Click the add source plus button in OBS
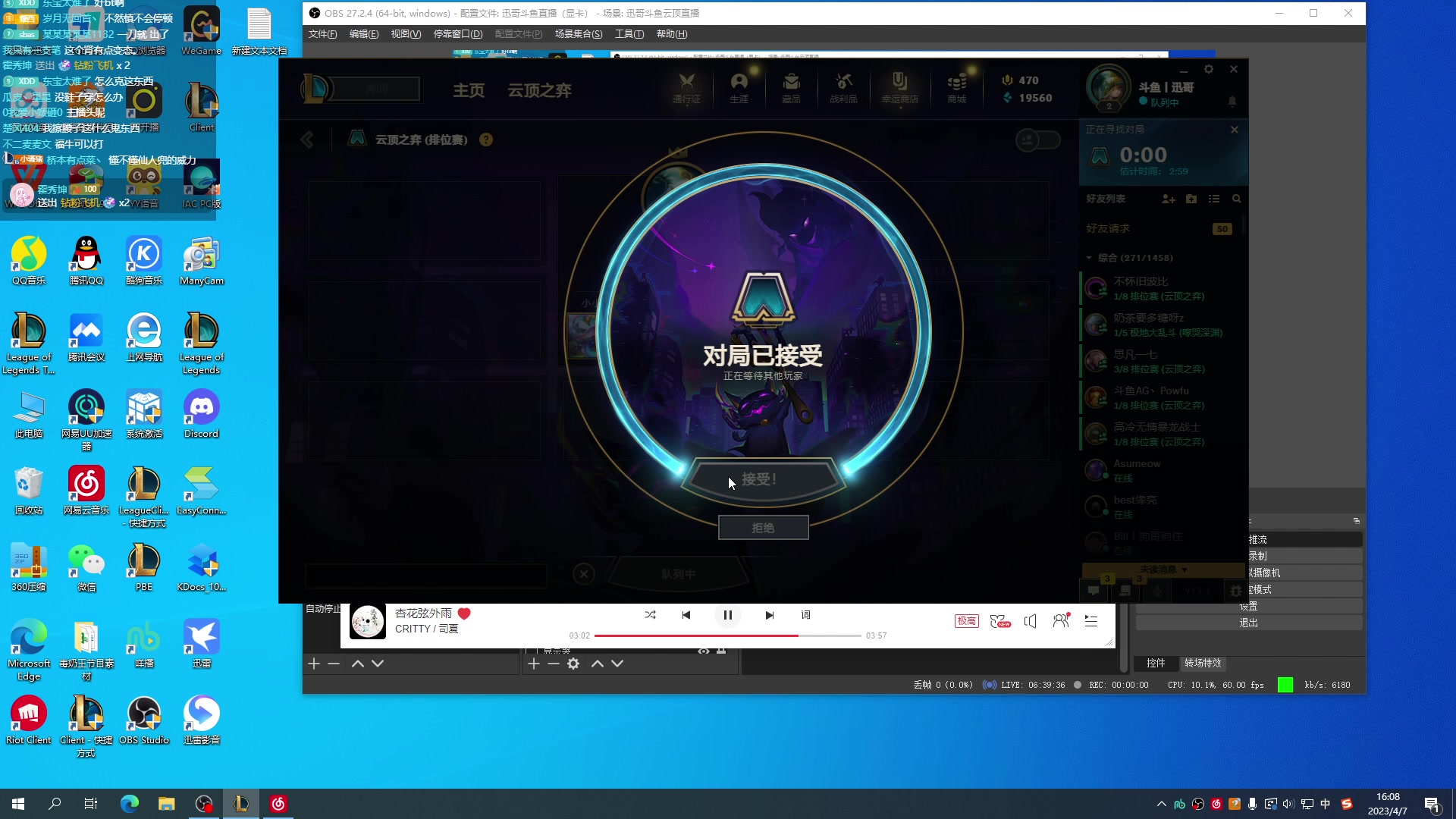1456x819 pixels. [534, 664]
